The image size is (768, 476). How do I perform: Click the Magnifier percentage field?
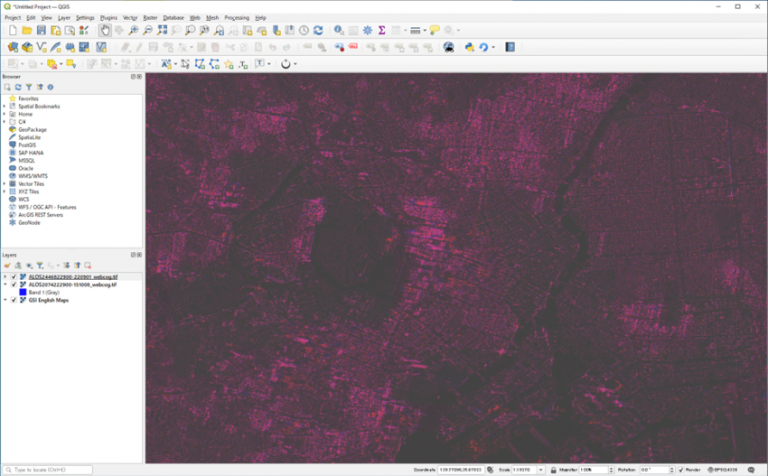[x=593, y=470]
